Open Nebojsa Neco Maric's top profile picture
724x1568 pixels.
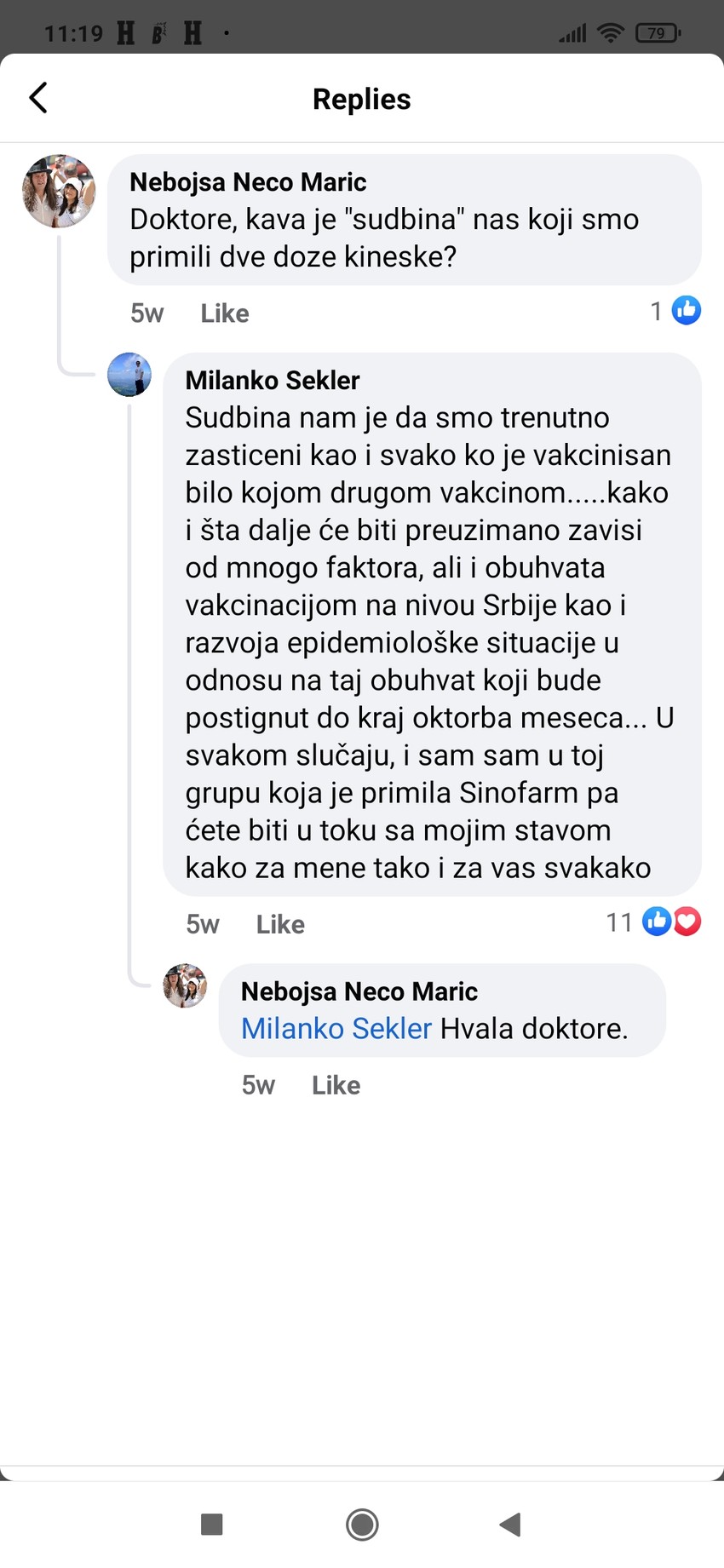(x=59, y=191)
